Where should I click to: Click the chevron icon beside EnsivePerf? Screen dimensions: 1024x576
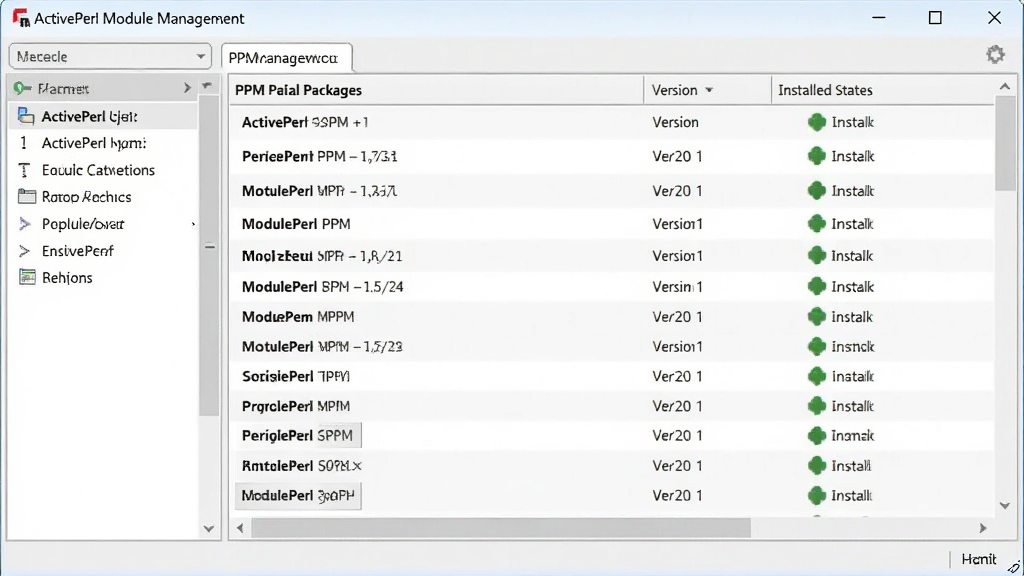click(25, 251)
